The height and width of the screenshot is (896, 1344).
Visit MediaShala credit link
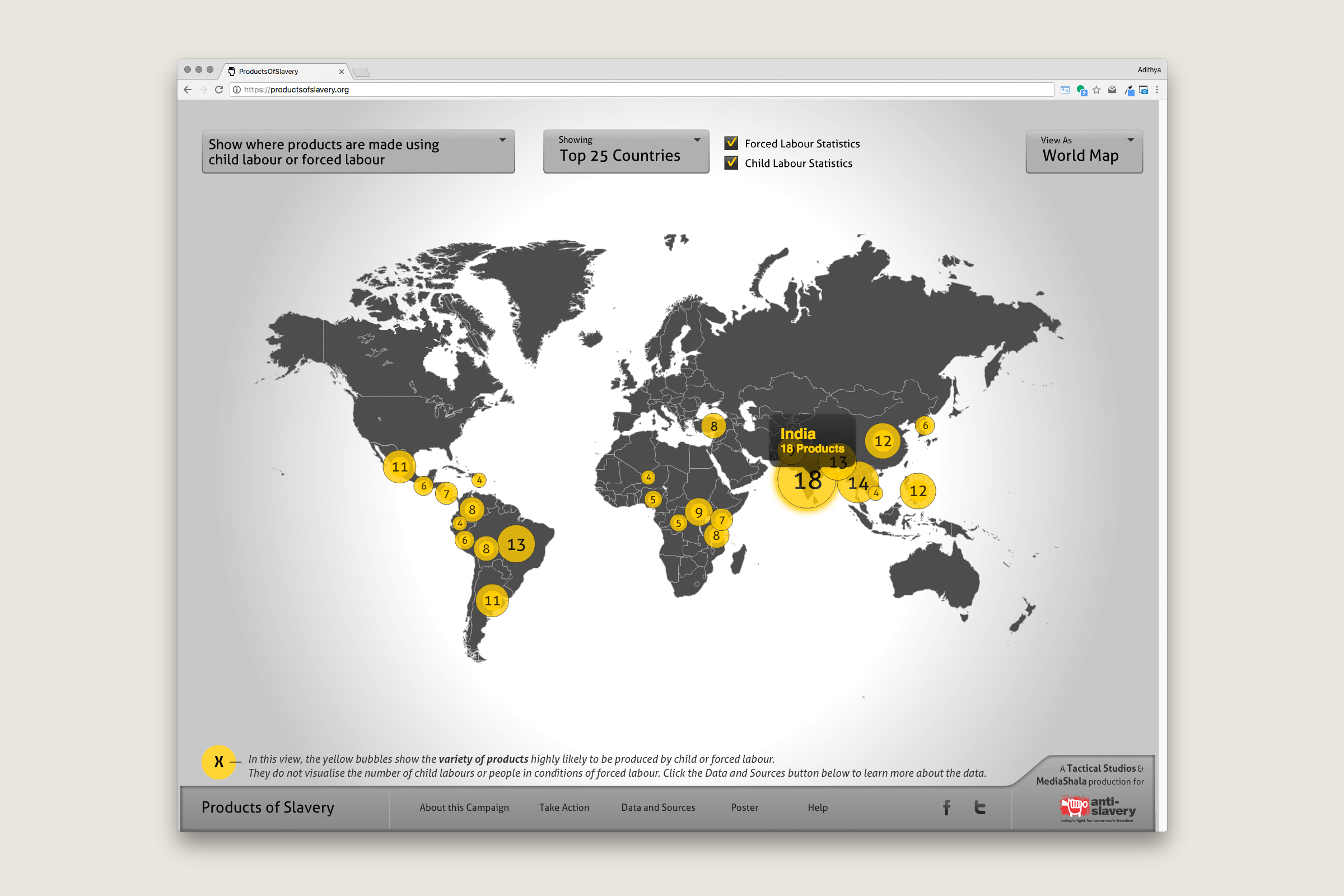click(x=1061, y=781)
